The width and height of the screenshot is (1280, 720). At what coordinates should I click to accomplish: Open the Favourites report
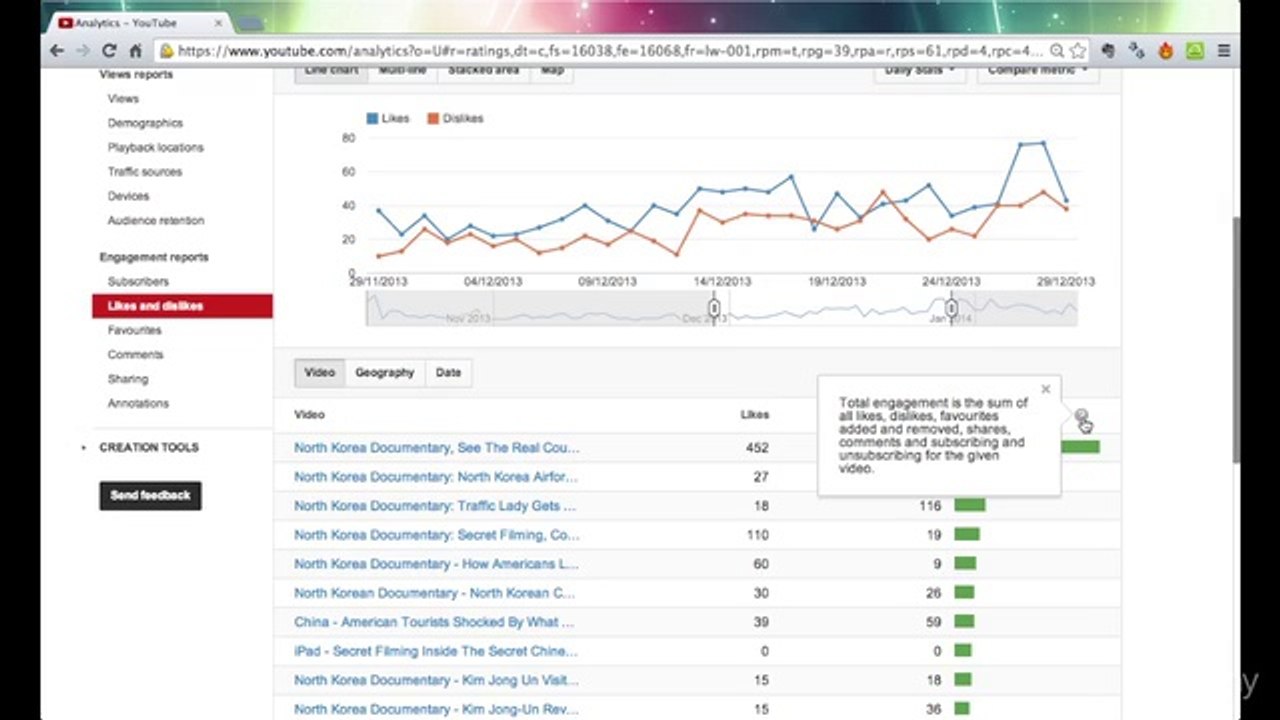[x=134, y=330]
